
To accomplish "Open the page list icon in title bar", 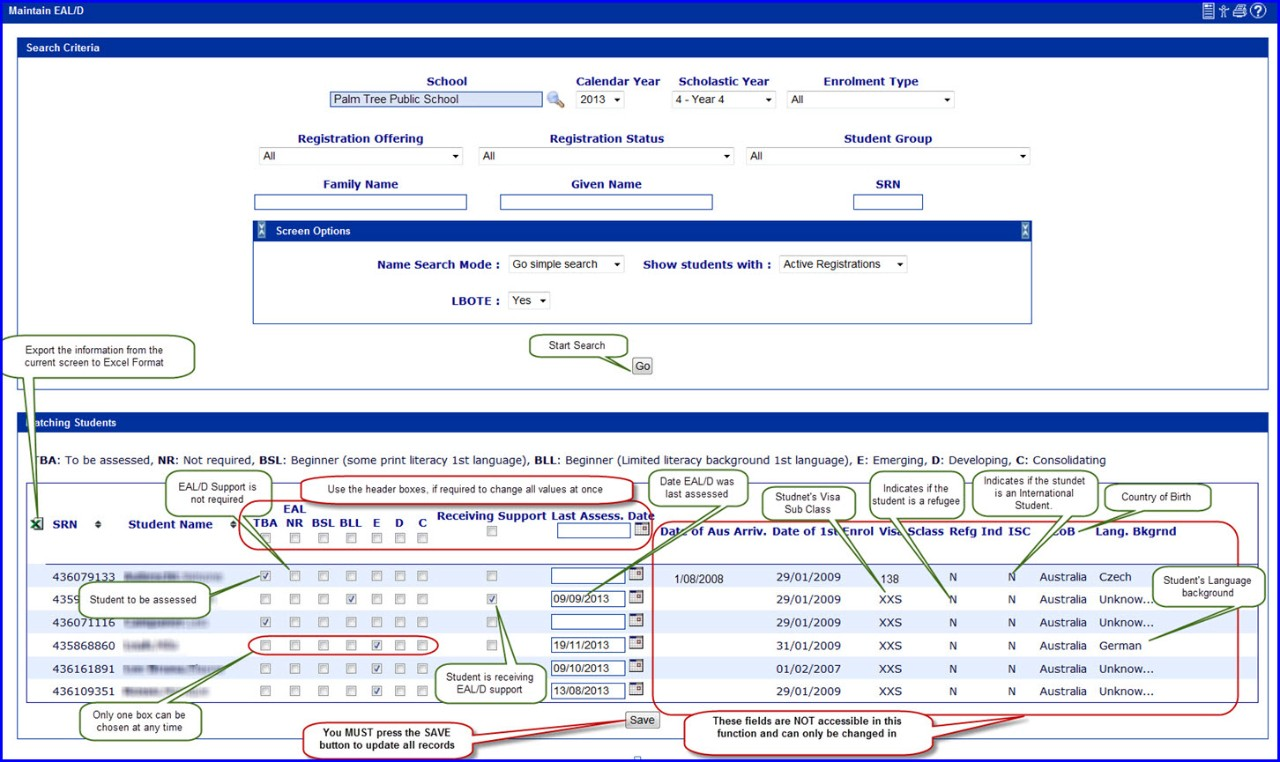I will click(1208, 11).
